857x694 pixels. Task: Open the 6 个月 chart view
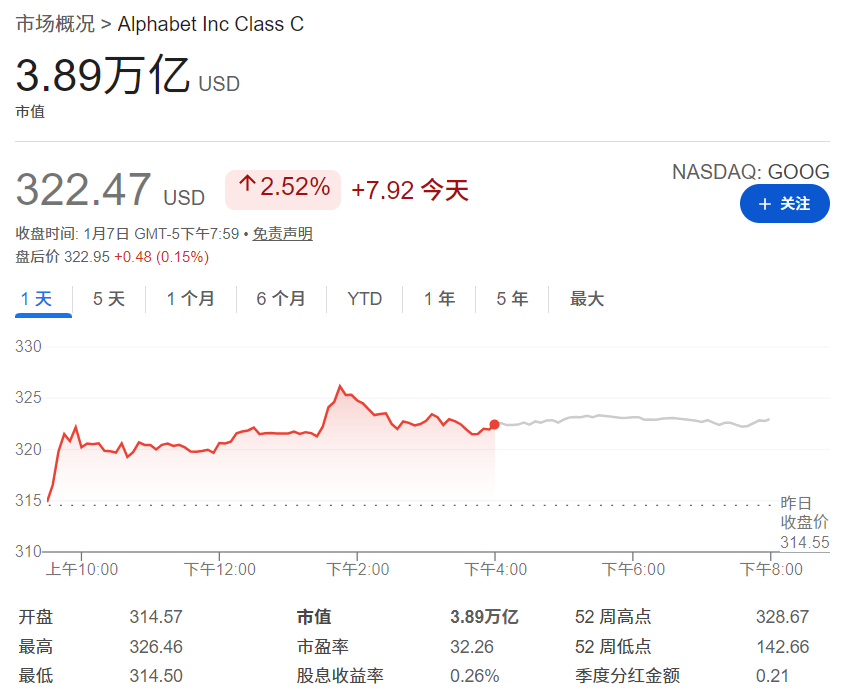(280, 298)
